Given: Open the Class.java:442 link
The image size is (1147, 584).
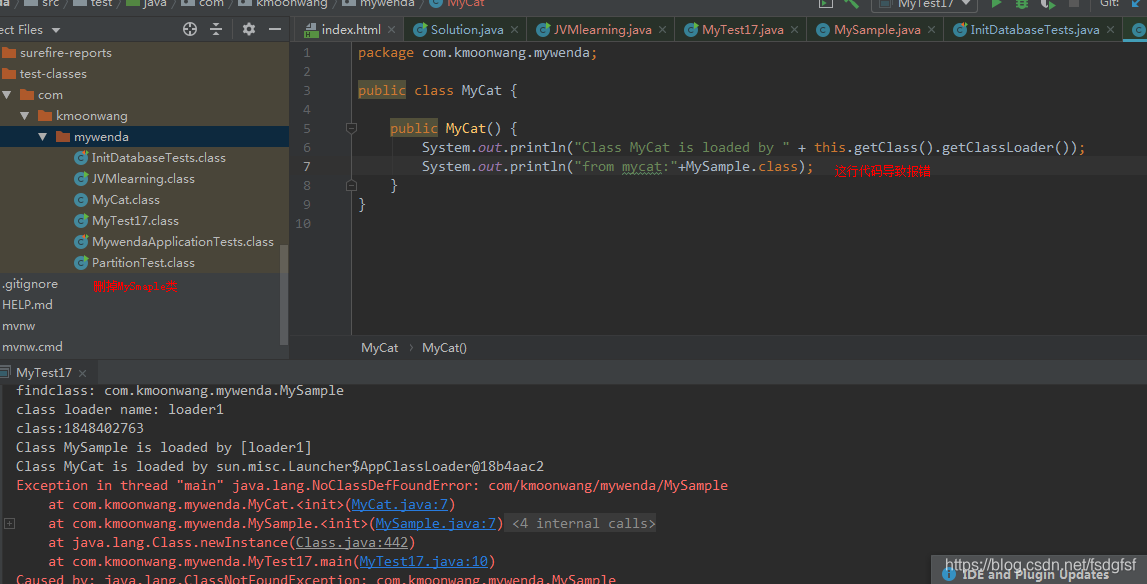Looking at the screenshot, I should click(x=352, y=542).
